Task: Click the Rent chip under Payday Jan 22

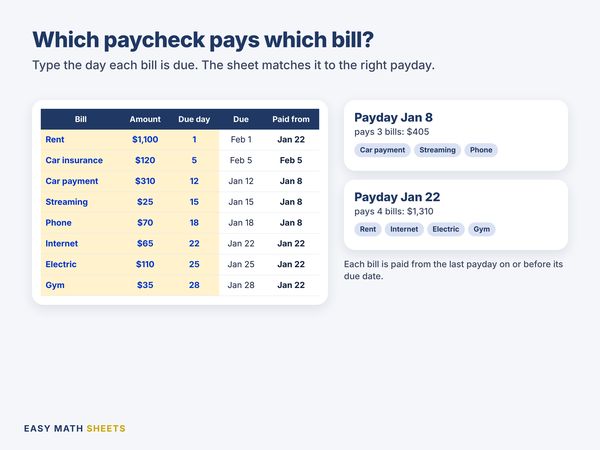Action: (x=368, y=229)
